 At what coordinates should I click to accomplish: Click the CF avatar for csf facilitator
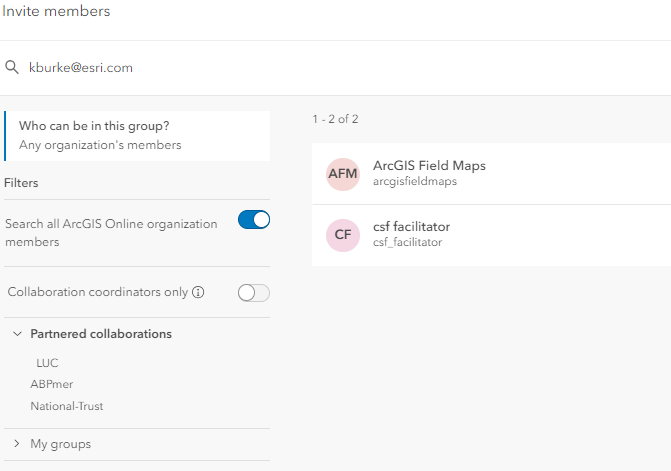click(343, 235)
